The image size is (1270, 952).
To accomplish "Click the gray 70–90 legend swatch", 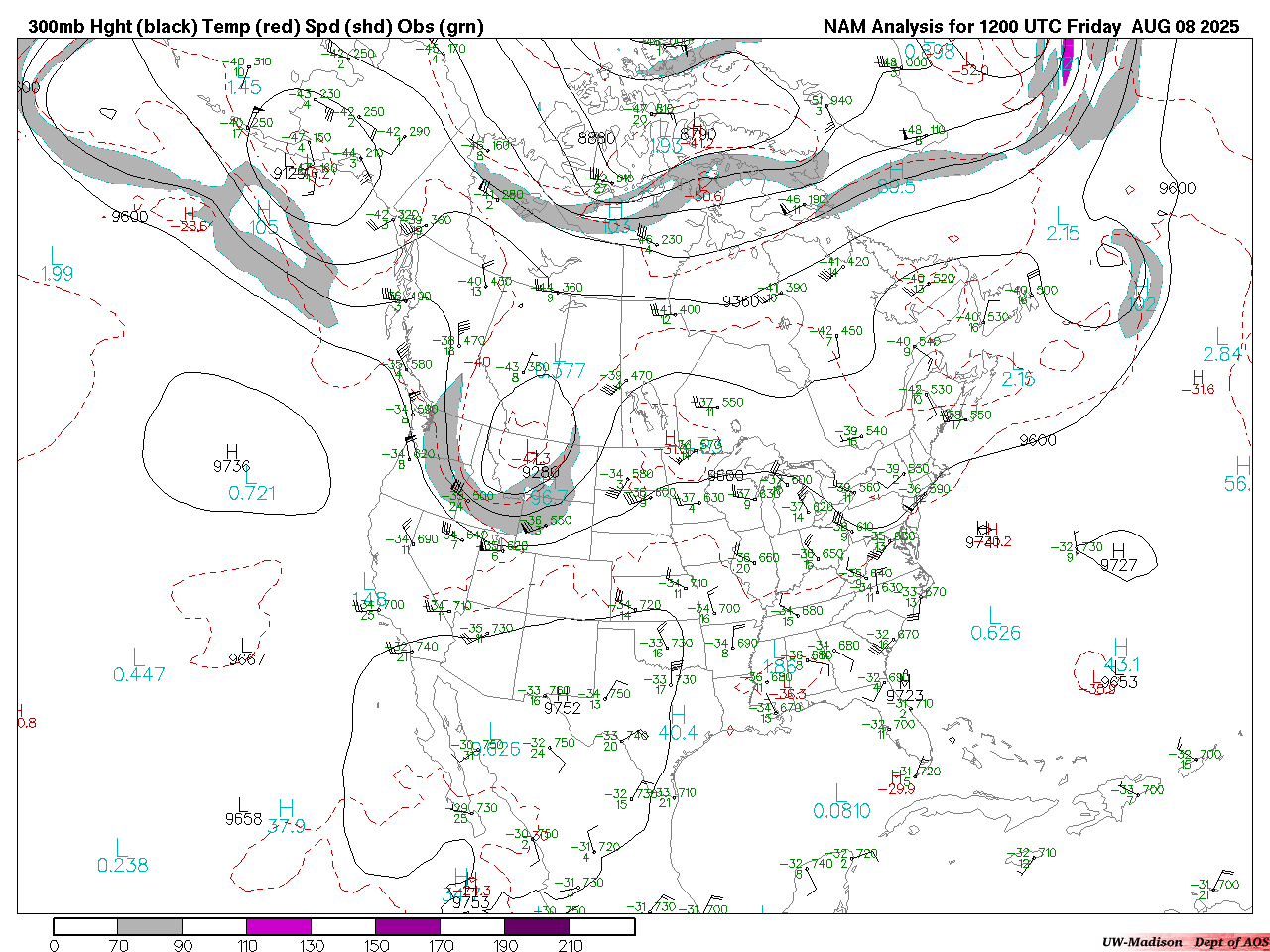I will (150, 926).
